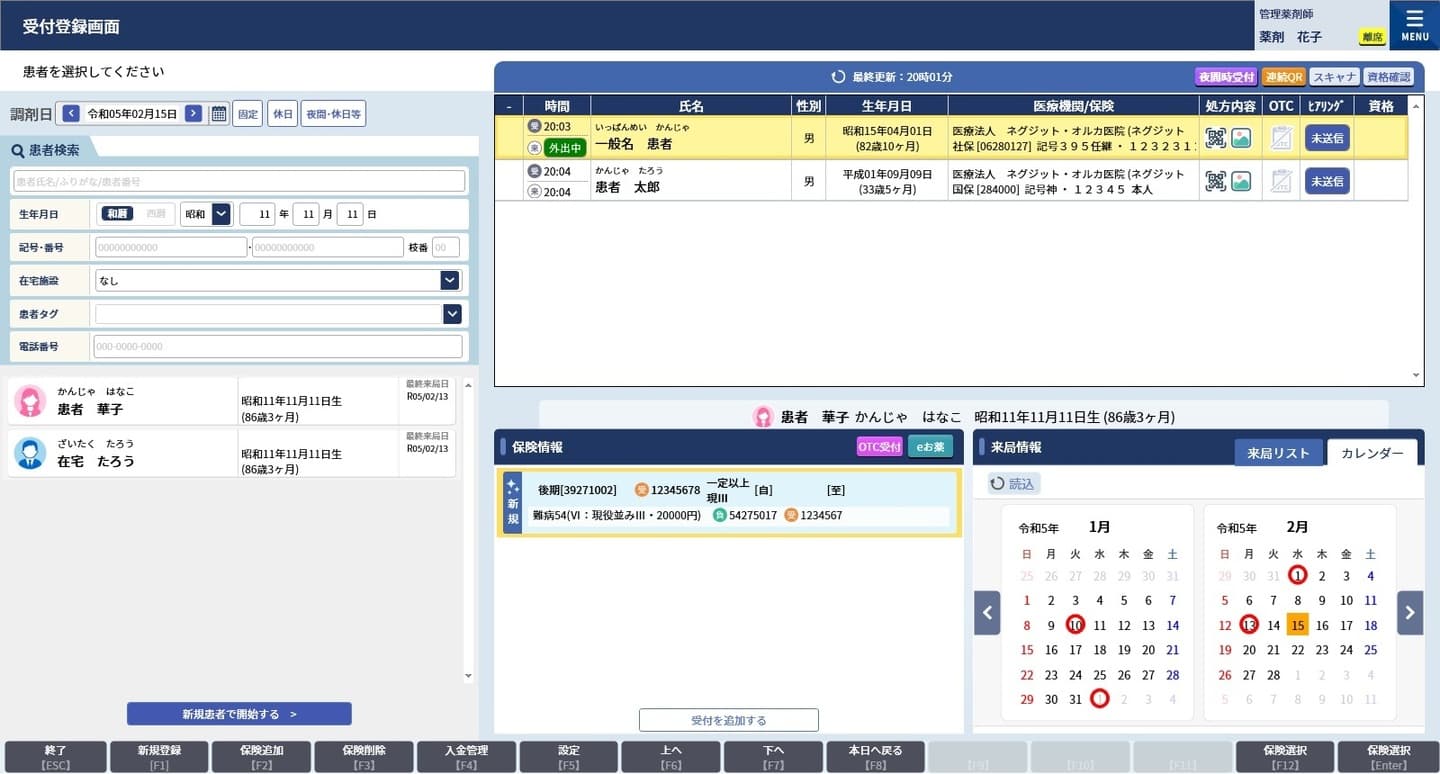Toggle the 固定 date lock button
Viewport: 1440px width, 774px height.
pyautogui.click(x=248, y=114)
